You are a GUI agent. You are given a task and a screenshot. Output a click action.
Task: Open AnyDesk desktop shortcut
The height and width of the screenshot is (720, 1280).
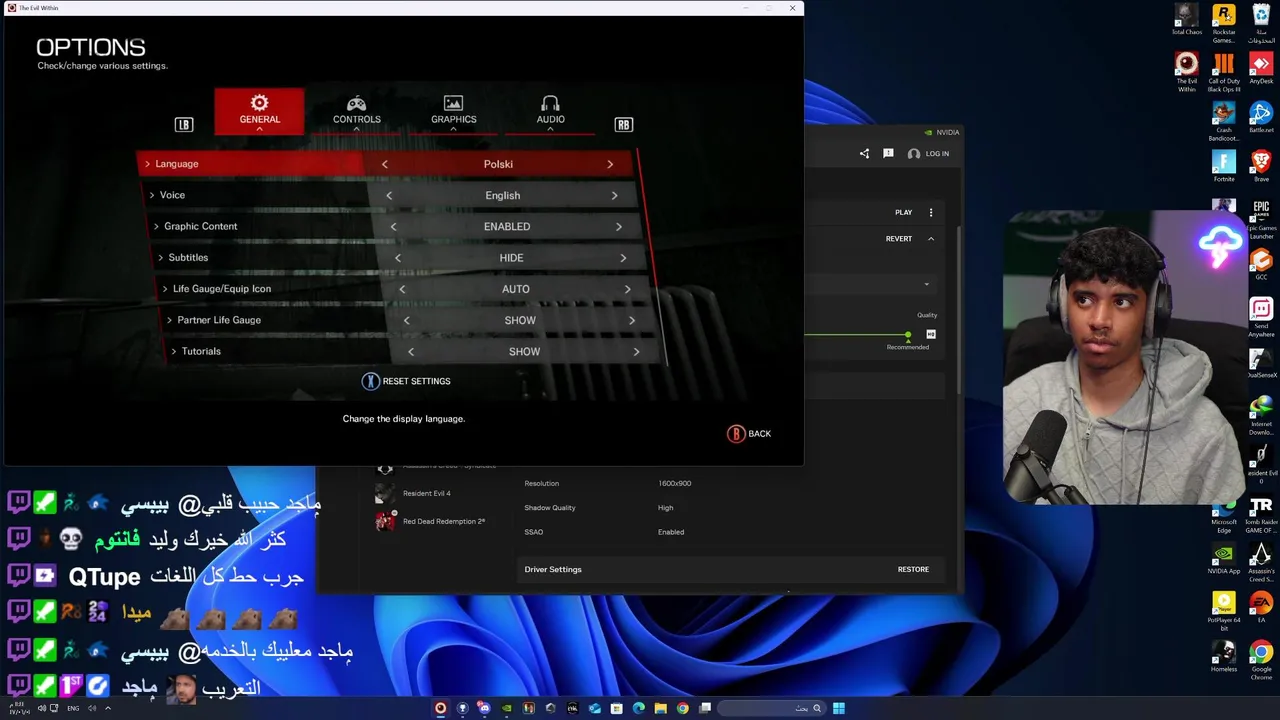pyautogui.click(x=1261, y=69)
